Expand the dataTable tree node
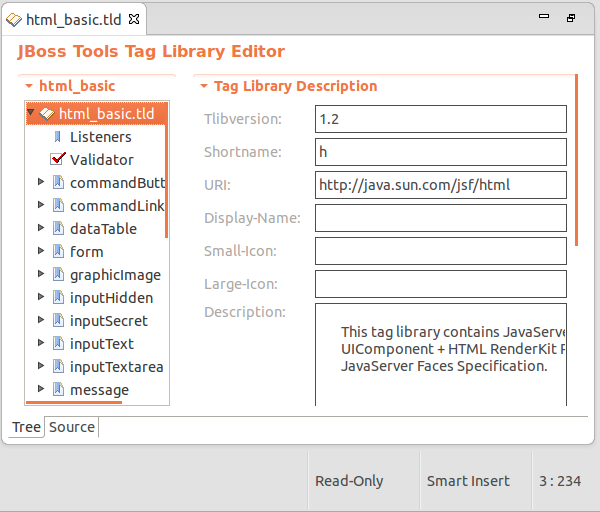 [x=41, y=228]
